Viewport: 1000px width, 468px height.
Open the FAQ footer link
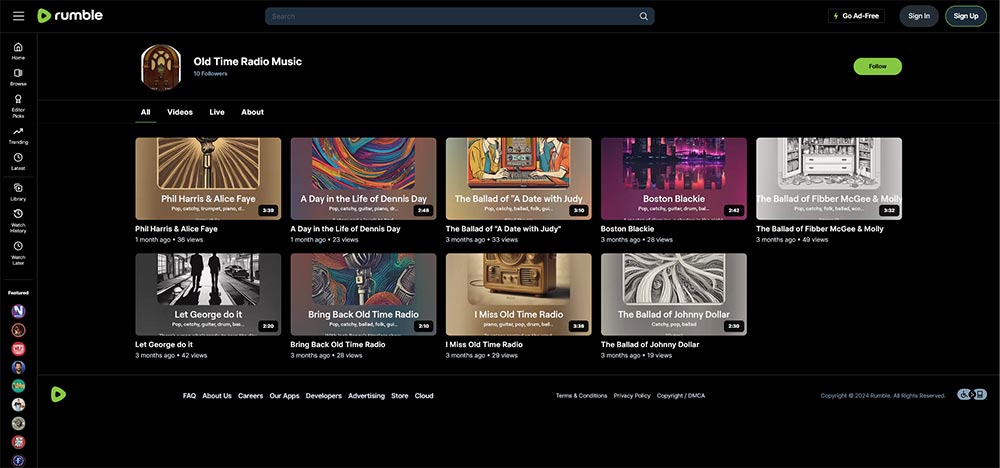click(189, 396)
